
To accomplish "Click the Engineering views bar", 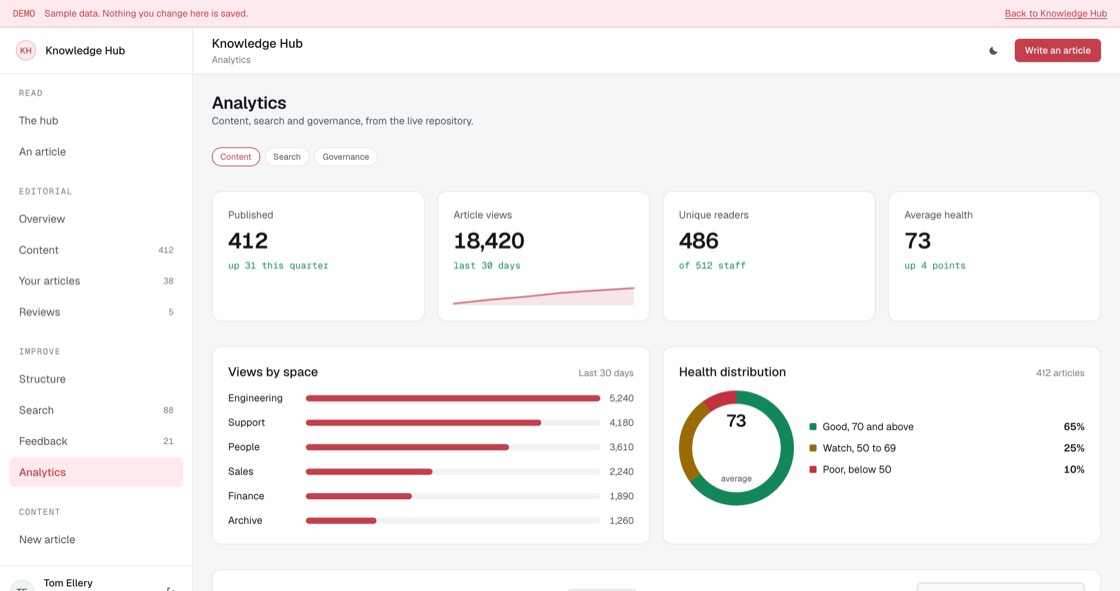I will (x=453, y=398).
